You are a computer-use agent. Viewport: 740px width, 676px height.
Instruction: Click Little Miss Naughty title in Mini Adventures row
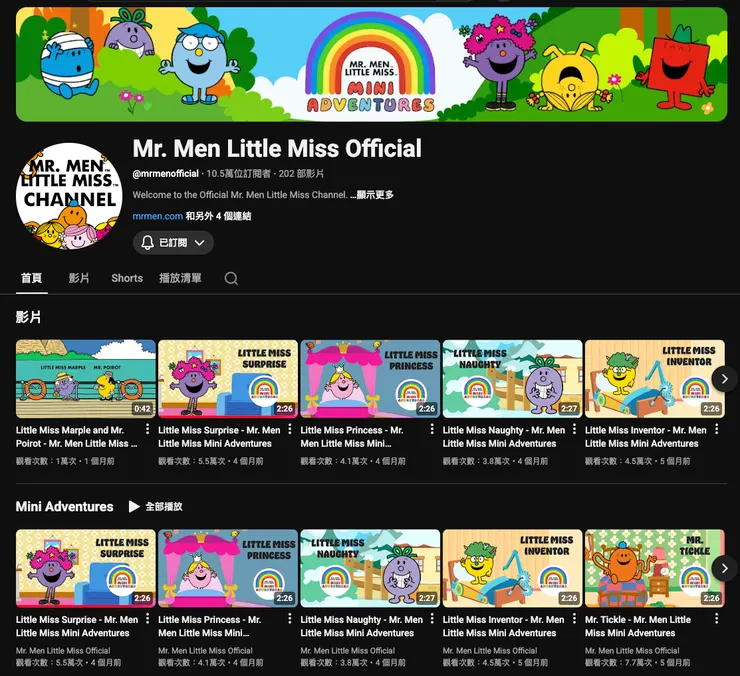tap(362, 626)
